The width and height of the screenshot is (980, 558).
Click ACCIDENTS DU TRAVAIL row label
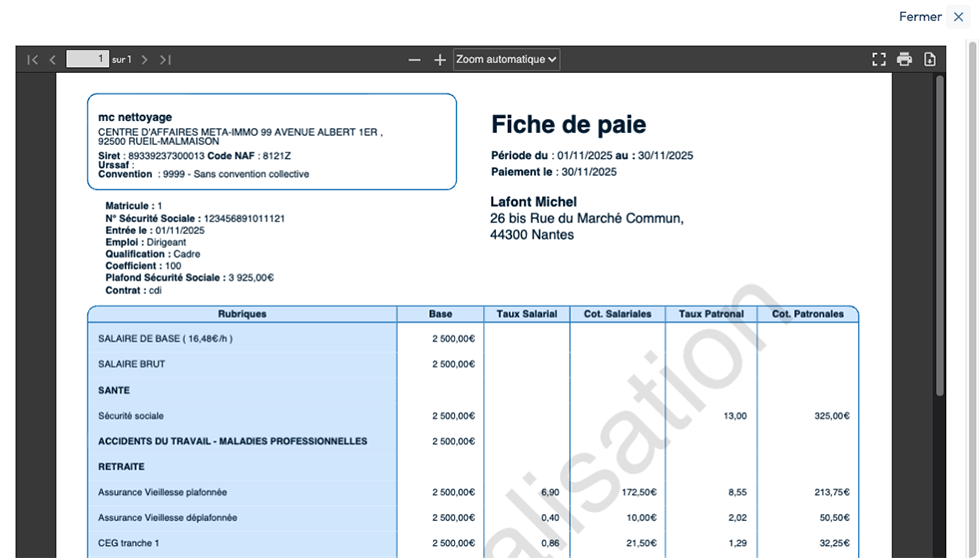(x=232, y=441)
